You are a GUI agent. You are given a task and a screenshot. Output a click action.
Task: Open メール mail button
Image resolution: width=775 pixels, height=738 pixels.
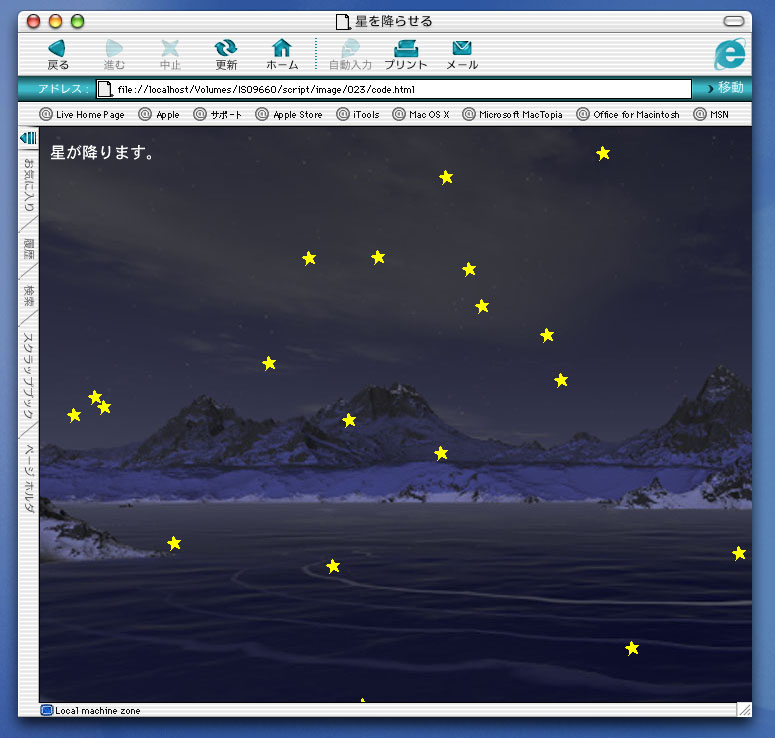coord(462,54)
